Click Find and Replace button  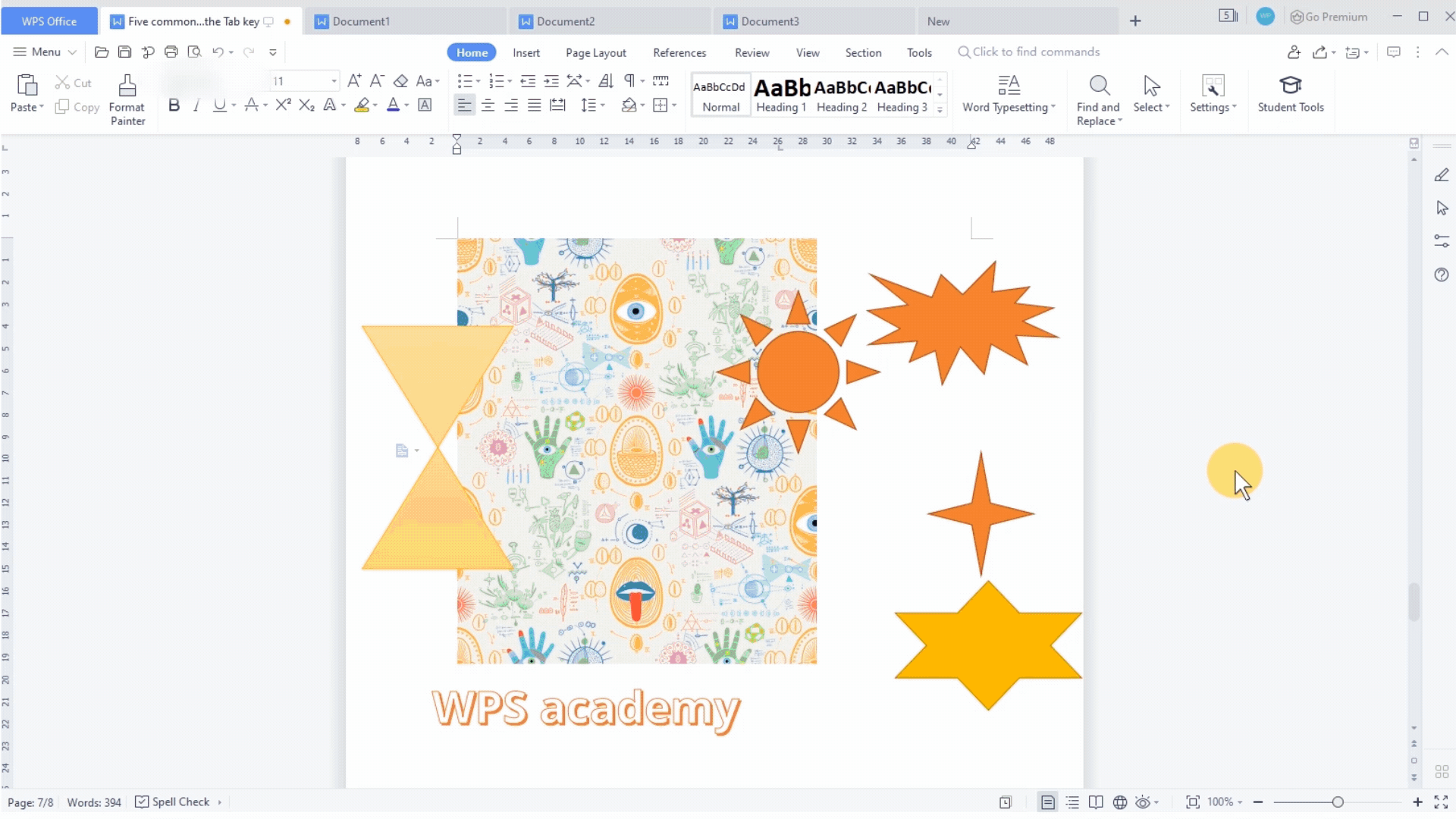[1098, 100]
